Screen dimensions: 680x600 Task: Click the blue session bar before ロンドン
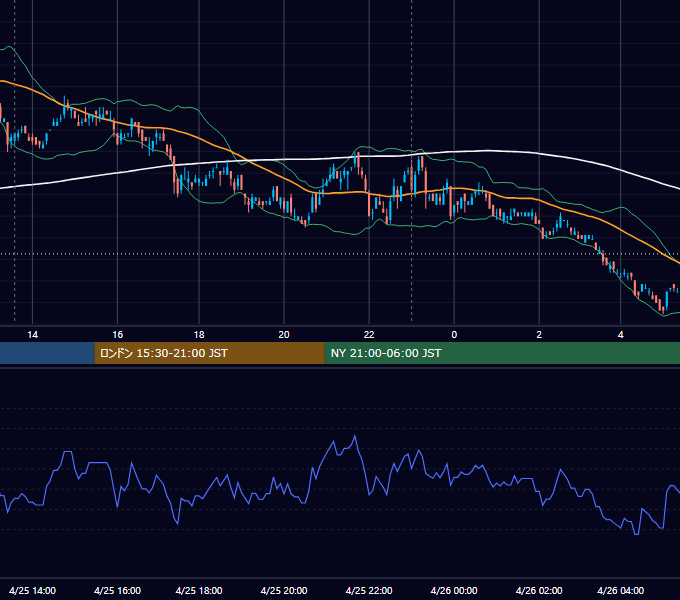pos(47,353)
